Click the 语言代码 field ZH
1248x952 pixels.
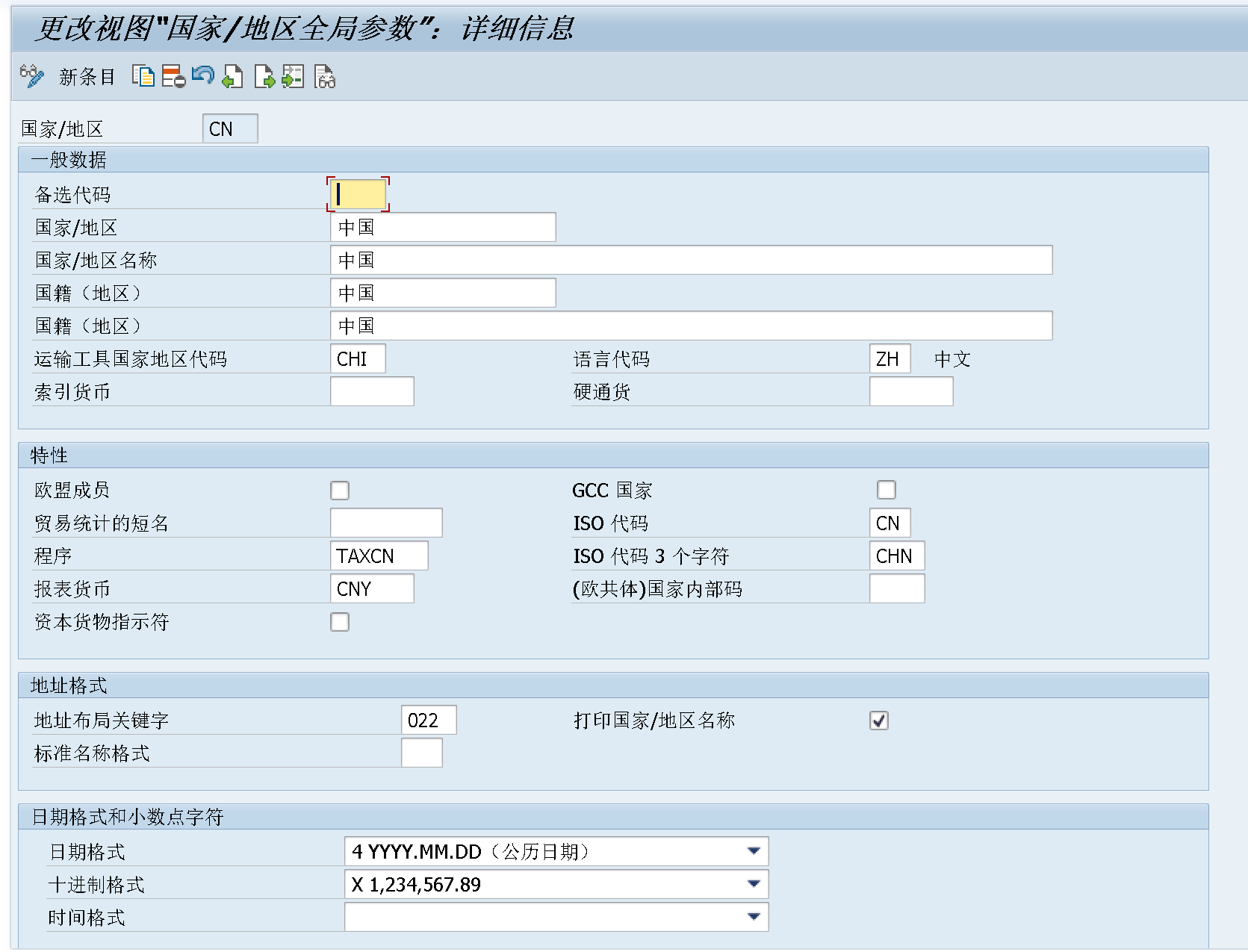click(x=890, y=358)
